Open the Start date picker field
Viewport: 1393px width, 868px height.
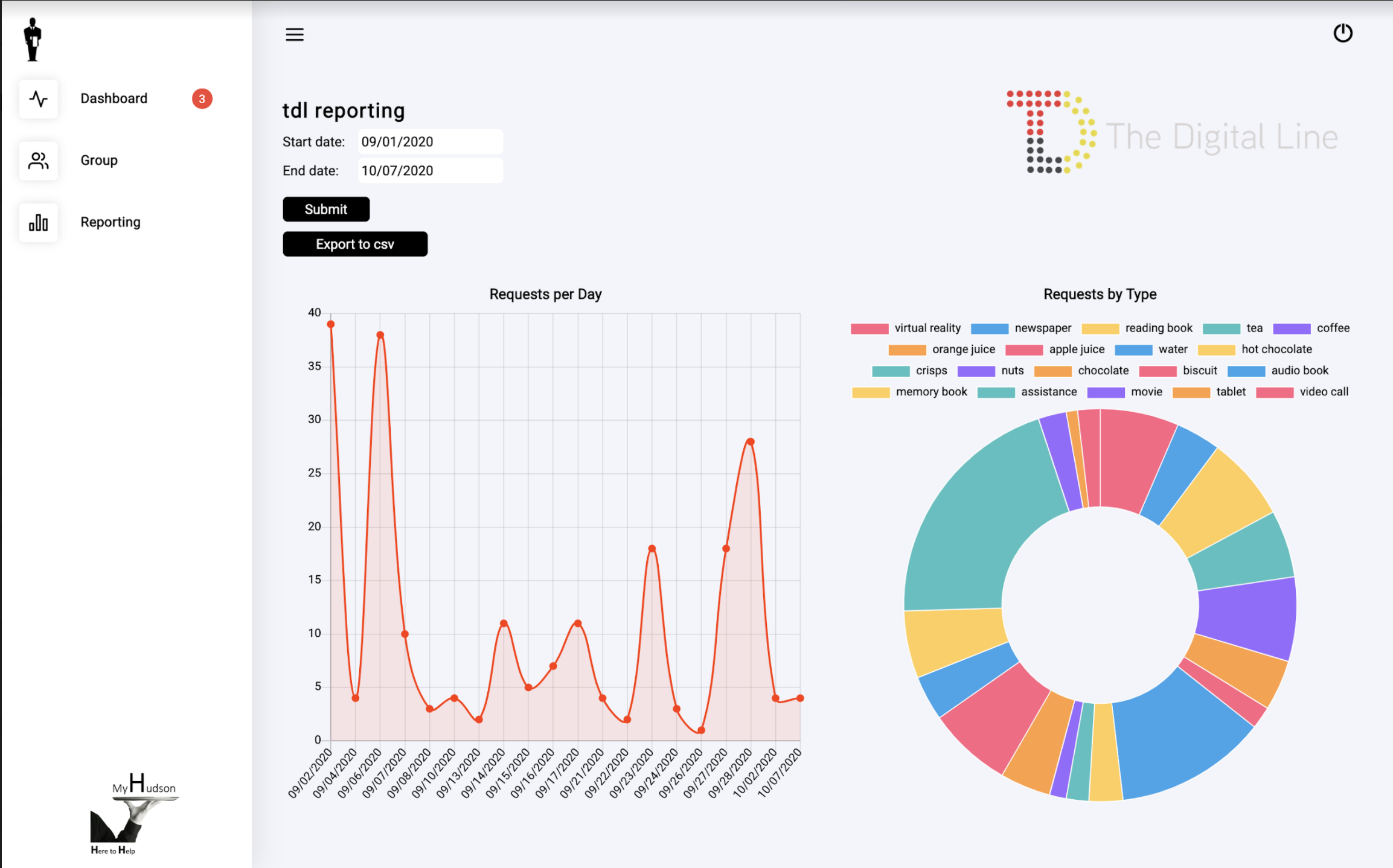click(430, 142)
